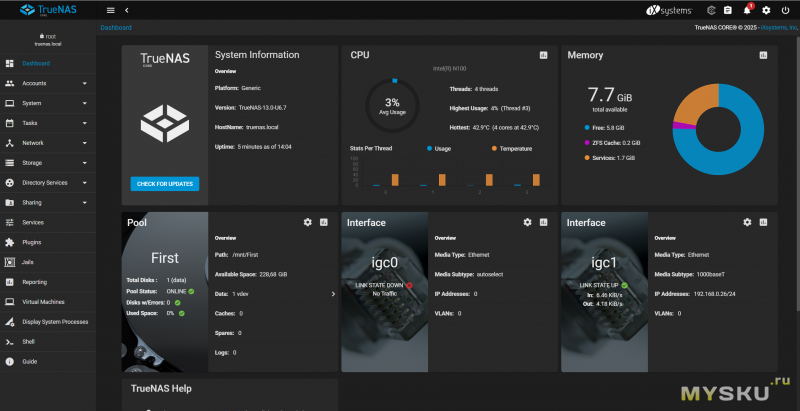Viewport: 800px width, 411px height.
Task: Click the CPU average usage gauge
Action: tap(392, 106)
